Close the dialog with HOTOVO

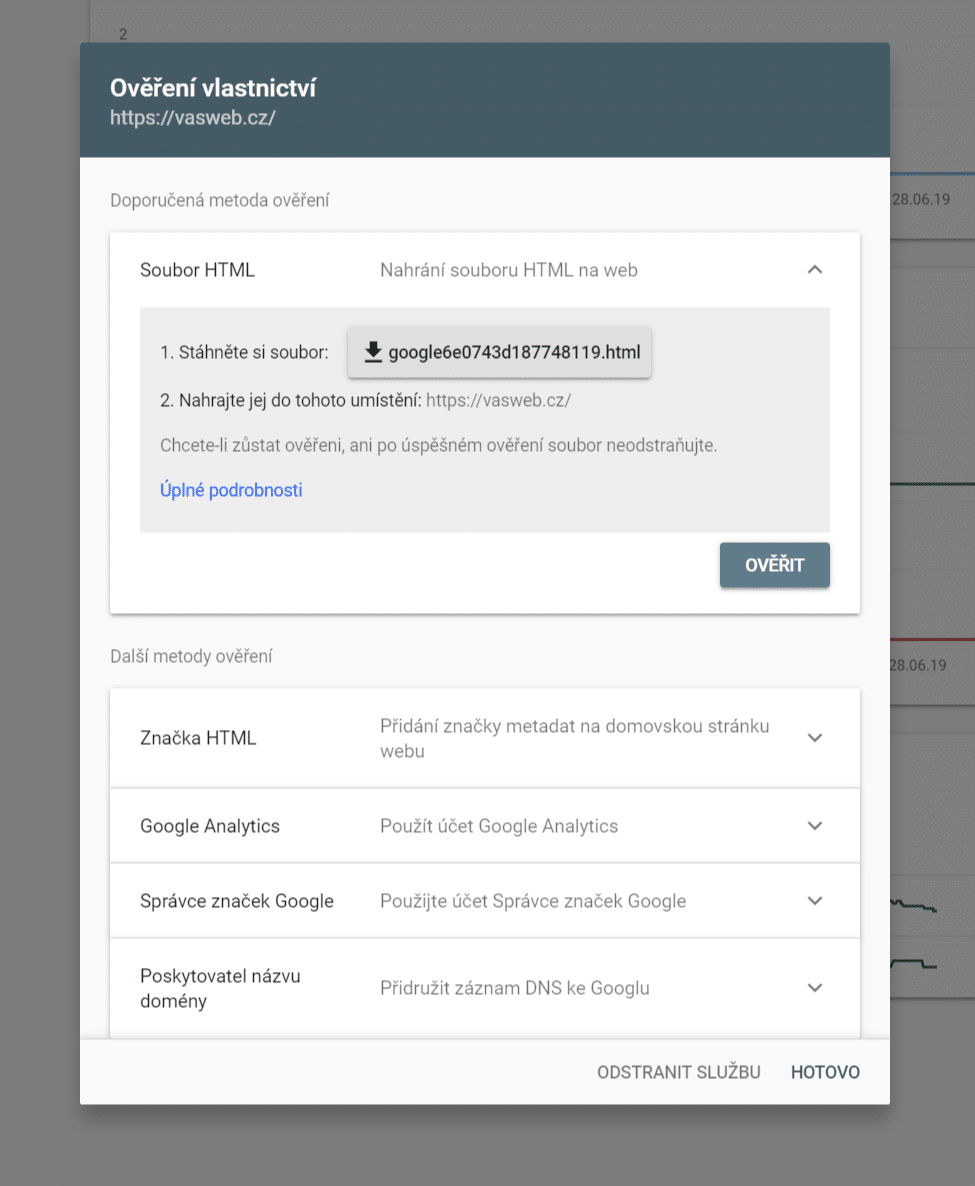point(825,1072)
